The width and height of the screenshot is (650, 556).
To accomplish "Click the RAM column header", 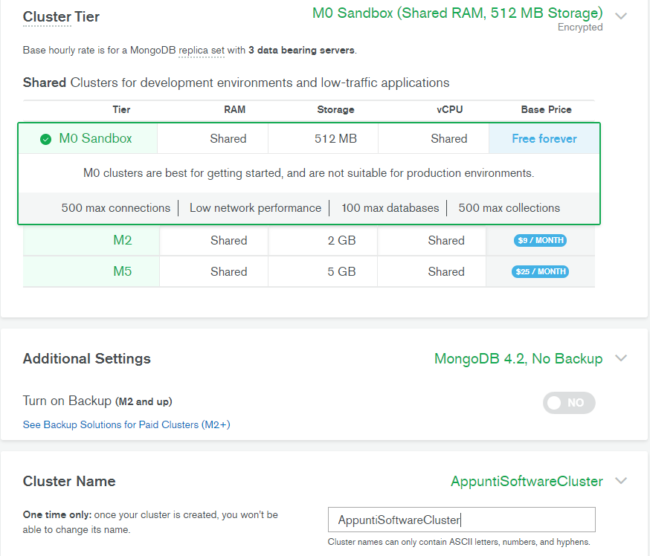I will click(x=235, y=109).
